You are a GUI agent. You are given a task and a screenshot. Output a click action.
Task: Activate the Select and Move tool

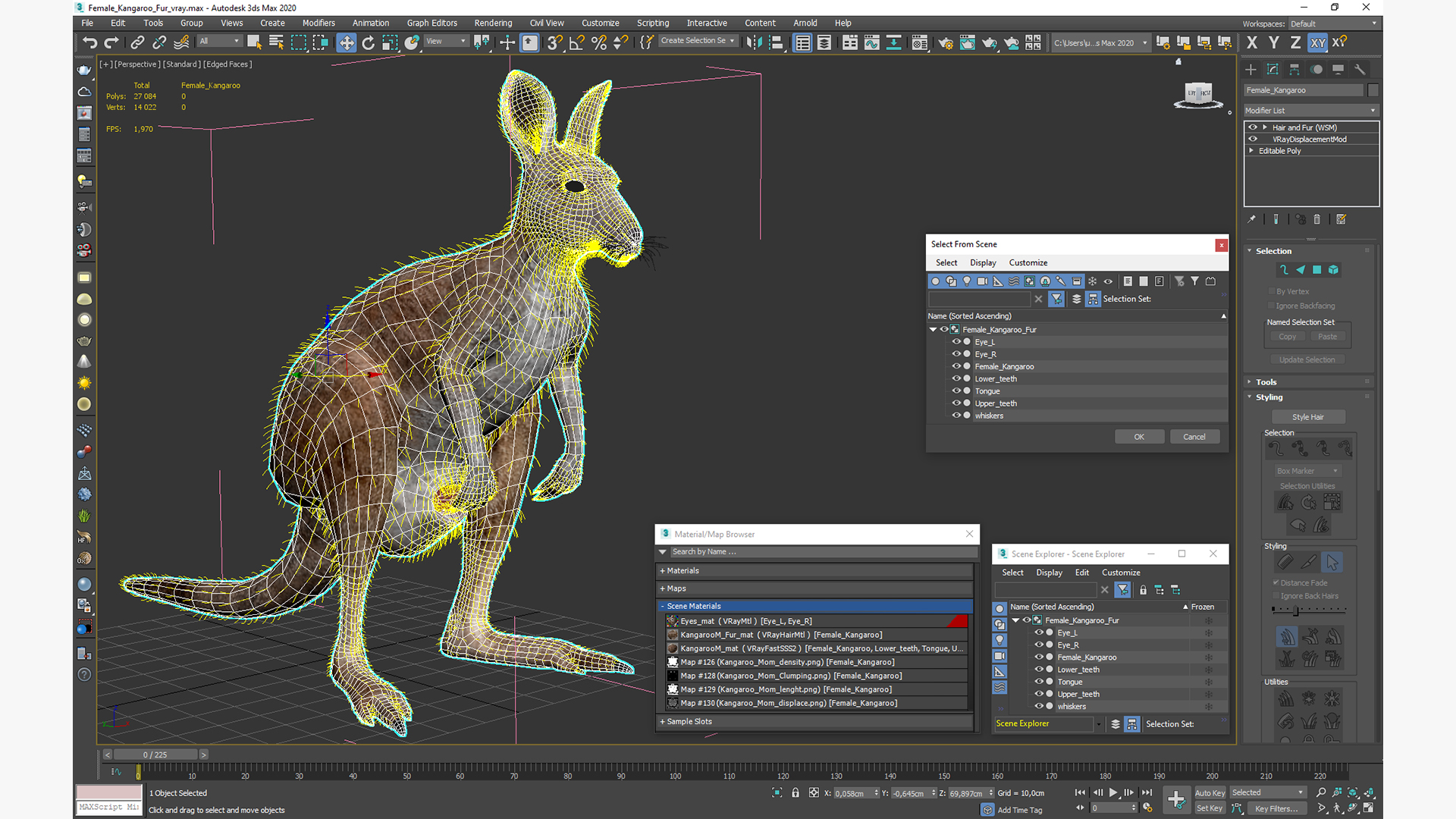tap(347, 43)
